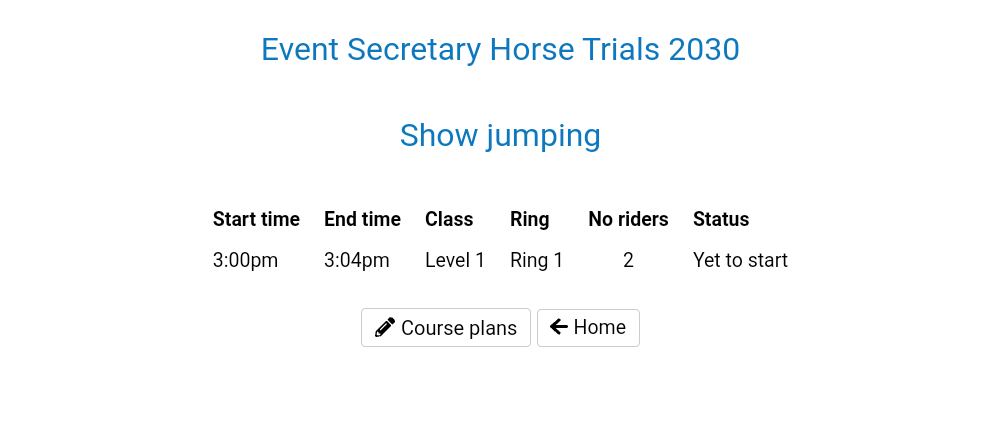Select the 3:04pm end time cell

point(357,261)
